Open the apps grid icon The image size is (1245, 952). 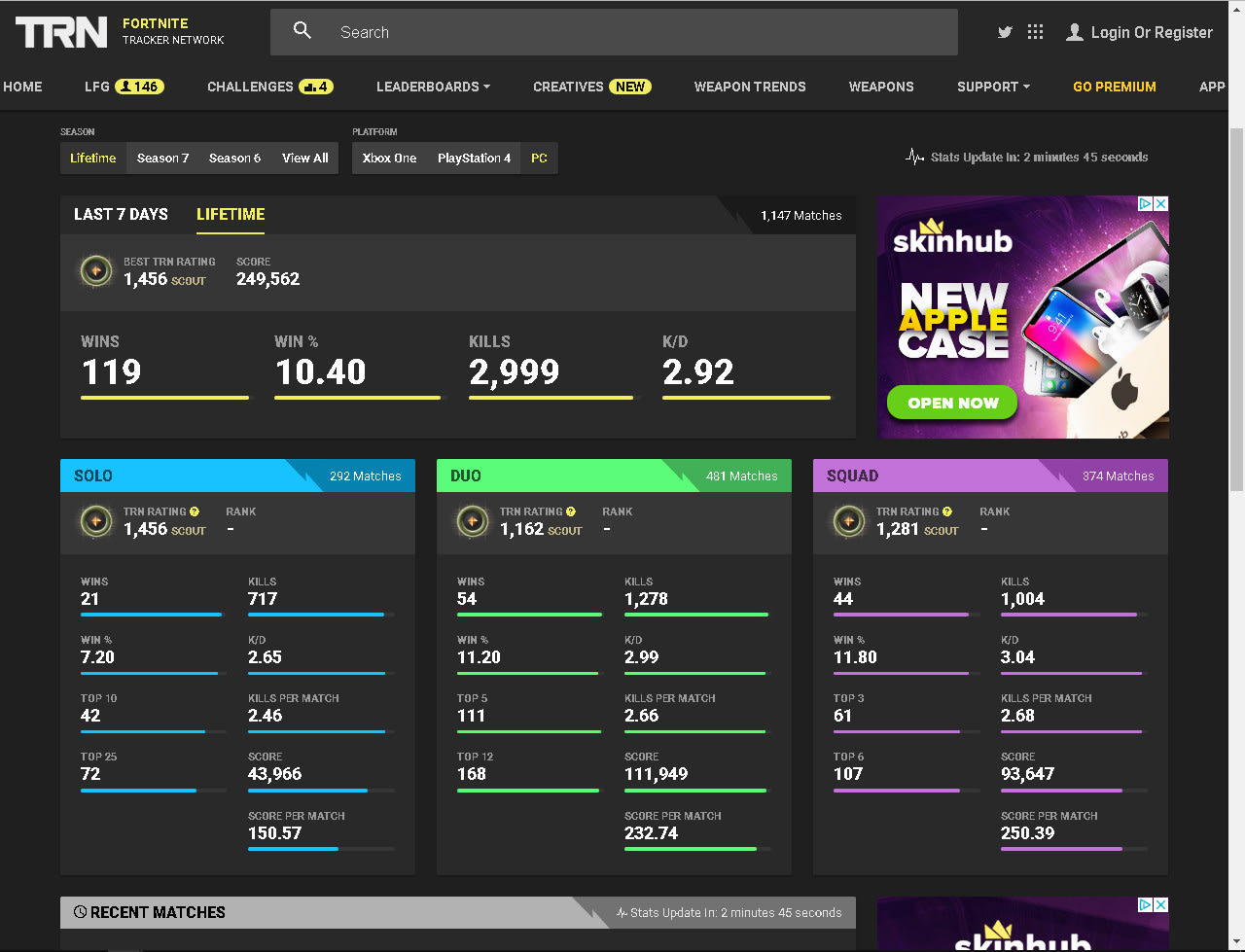[x=1035, y=32]
